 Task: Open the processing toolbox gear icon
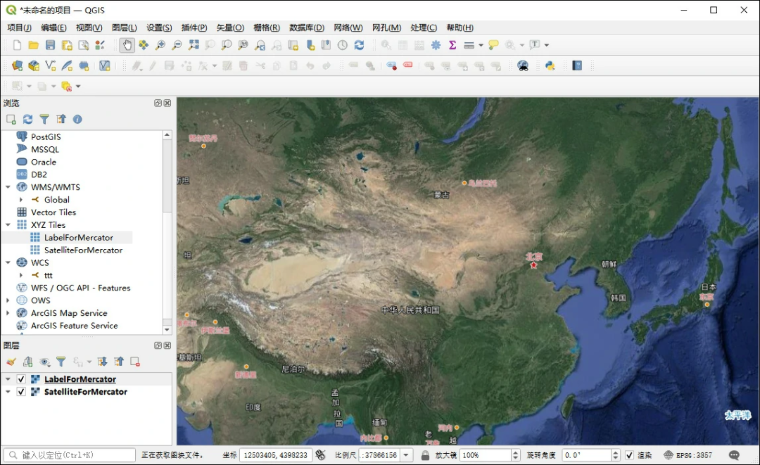pyautogui.click(x=436, y=45)
